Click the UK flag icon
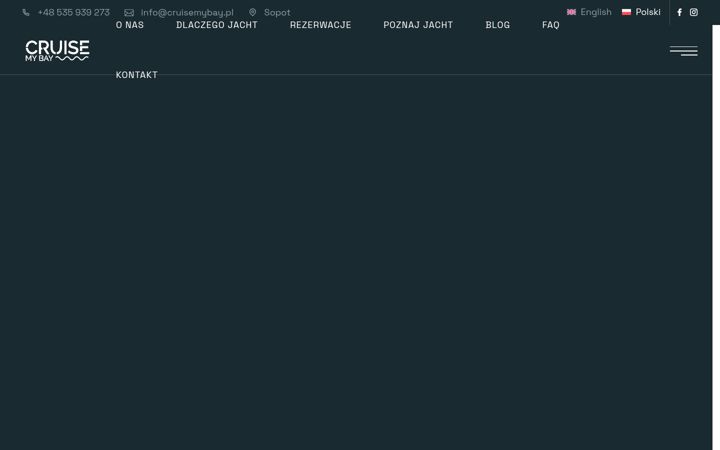 click(571, 12)
